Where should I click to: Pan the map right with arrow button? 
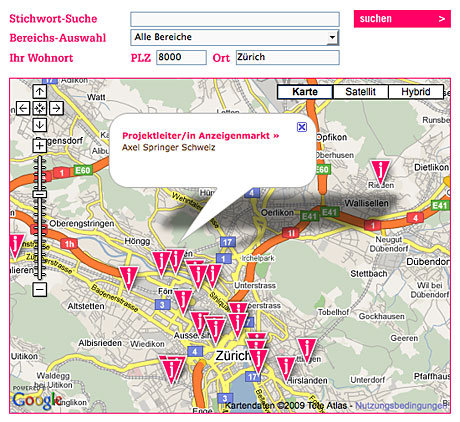click(56, 108)
